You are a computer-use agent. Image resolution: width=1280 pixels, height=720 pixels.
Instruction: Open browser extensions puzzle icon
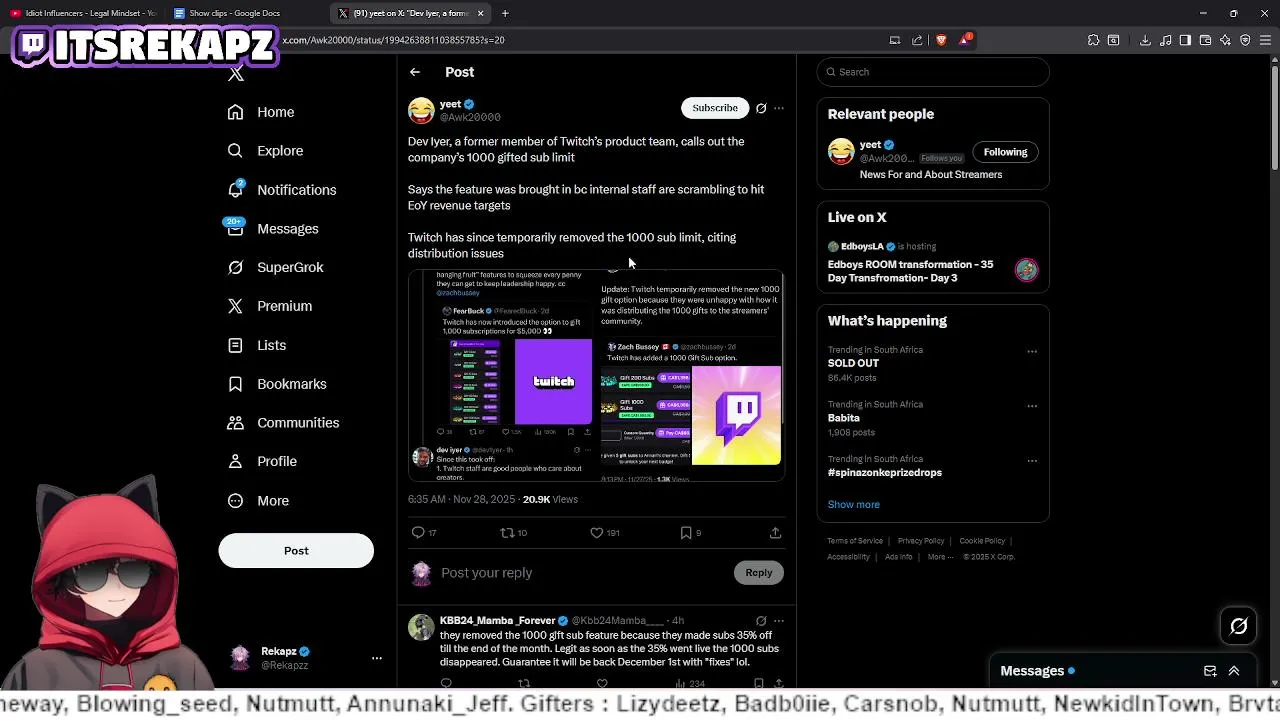[x=1093, y=40]
